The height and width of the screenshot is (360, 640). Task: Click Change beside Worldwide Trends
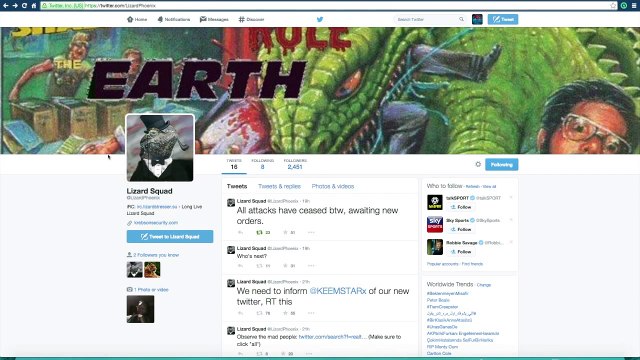point(484,285)
